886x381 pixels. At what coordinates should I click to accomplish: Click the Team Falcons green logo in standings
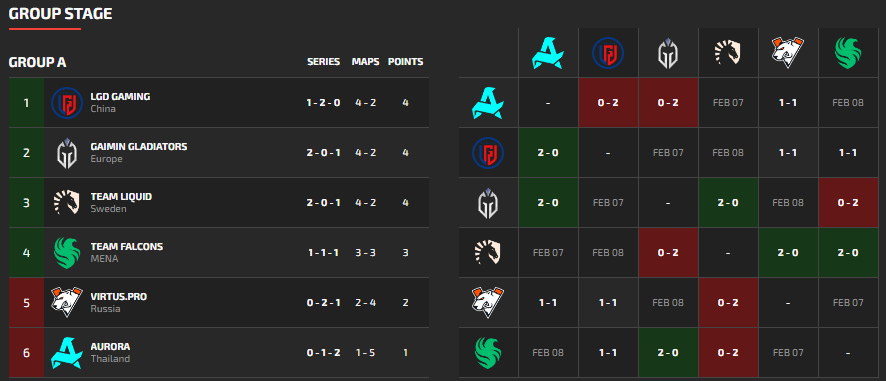pos(67,253)
